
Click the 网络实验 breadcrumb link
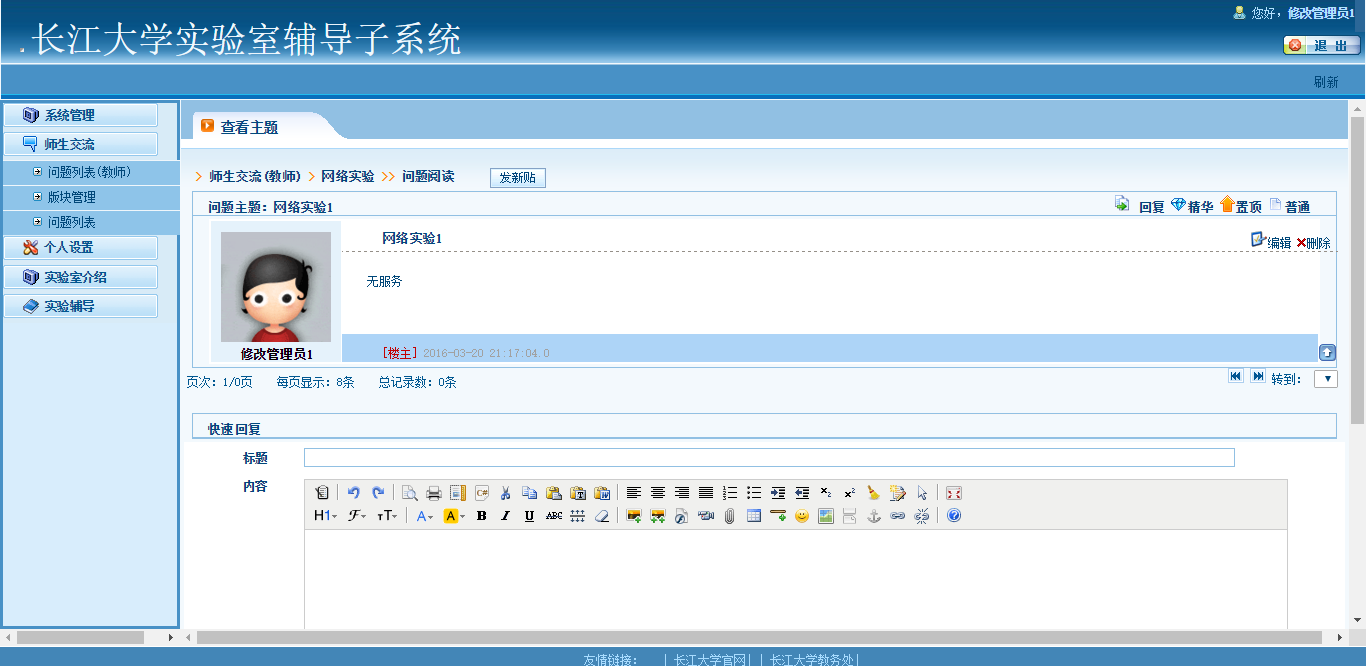tap(347, 176)
